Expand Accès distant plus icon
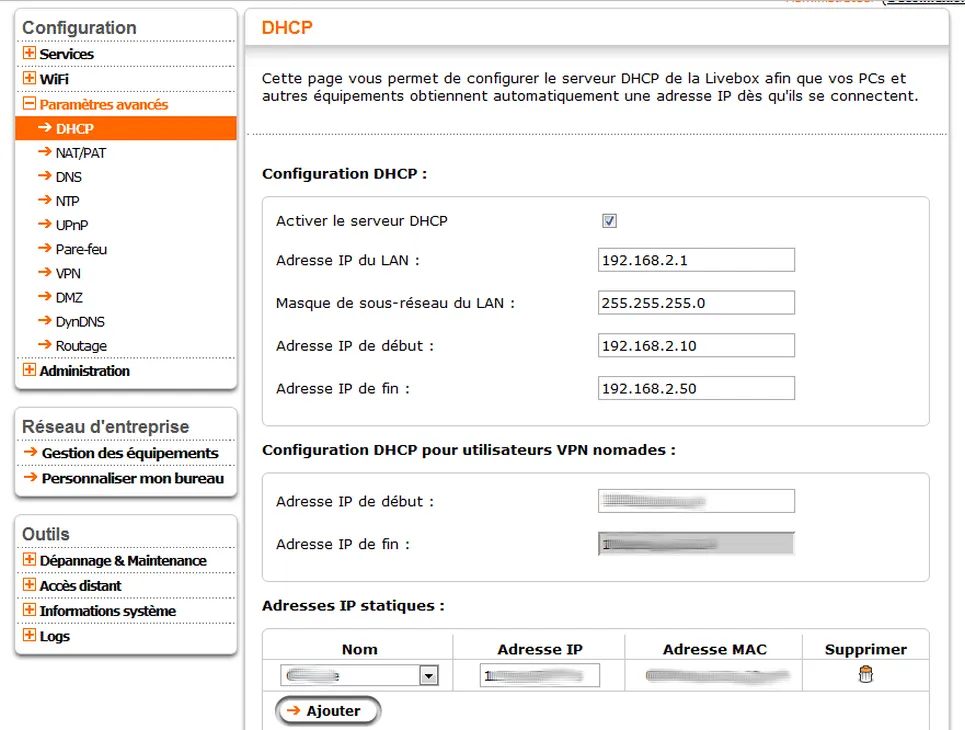Viewport: 965px width, 730px height. 29,585
